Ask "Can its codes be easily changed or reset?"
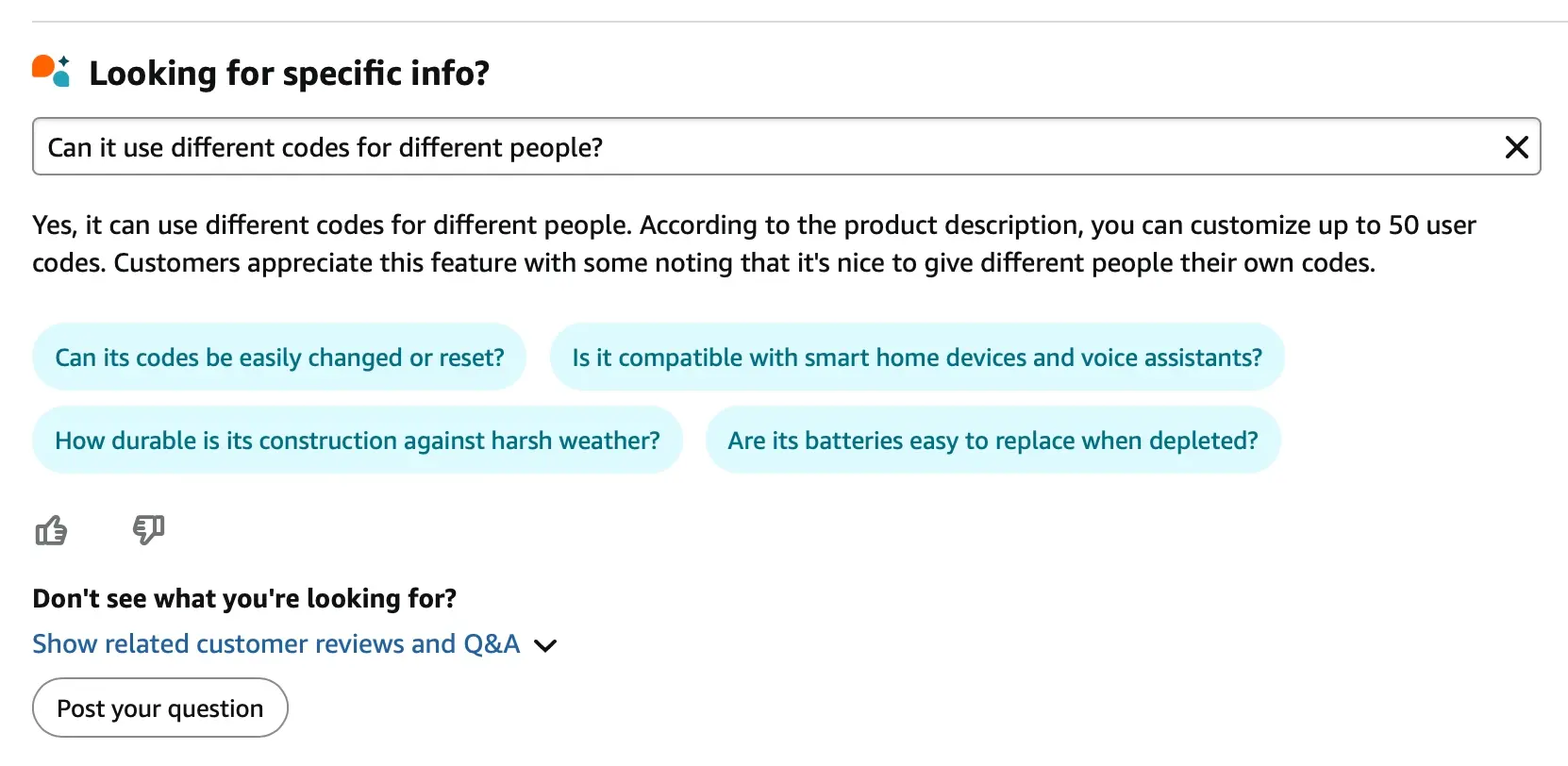This screenshot has width=1568, height=766. [x=279, y=358]
